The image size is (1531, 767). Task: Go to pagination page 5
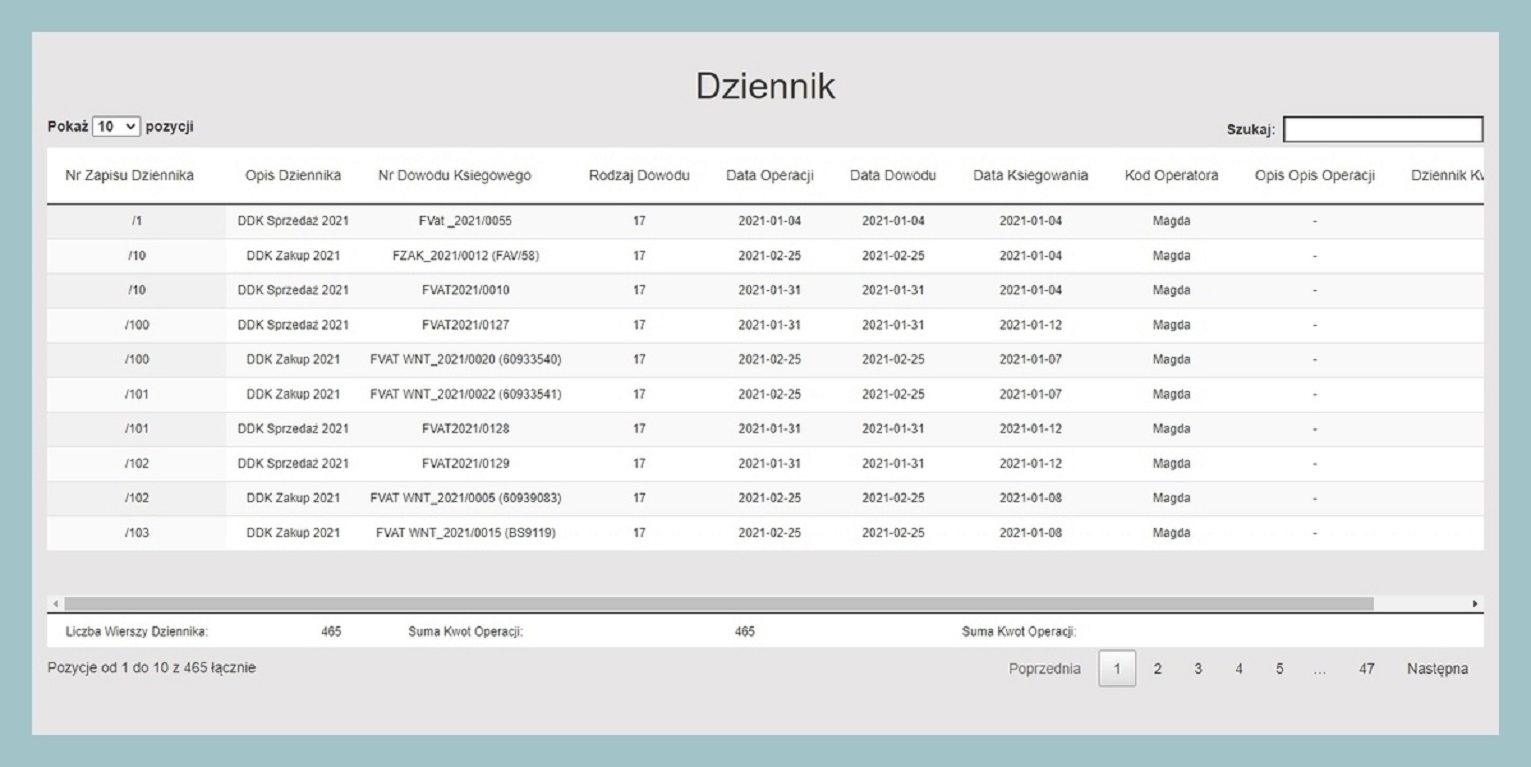1279,669
